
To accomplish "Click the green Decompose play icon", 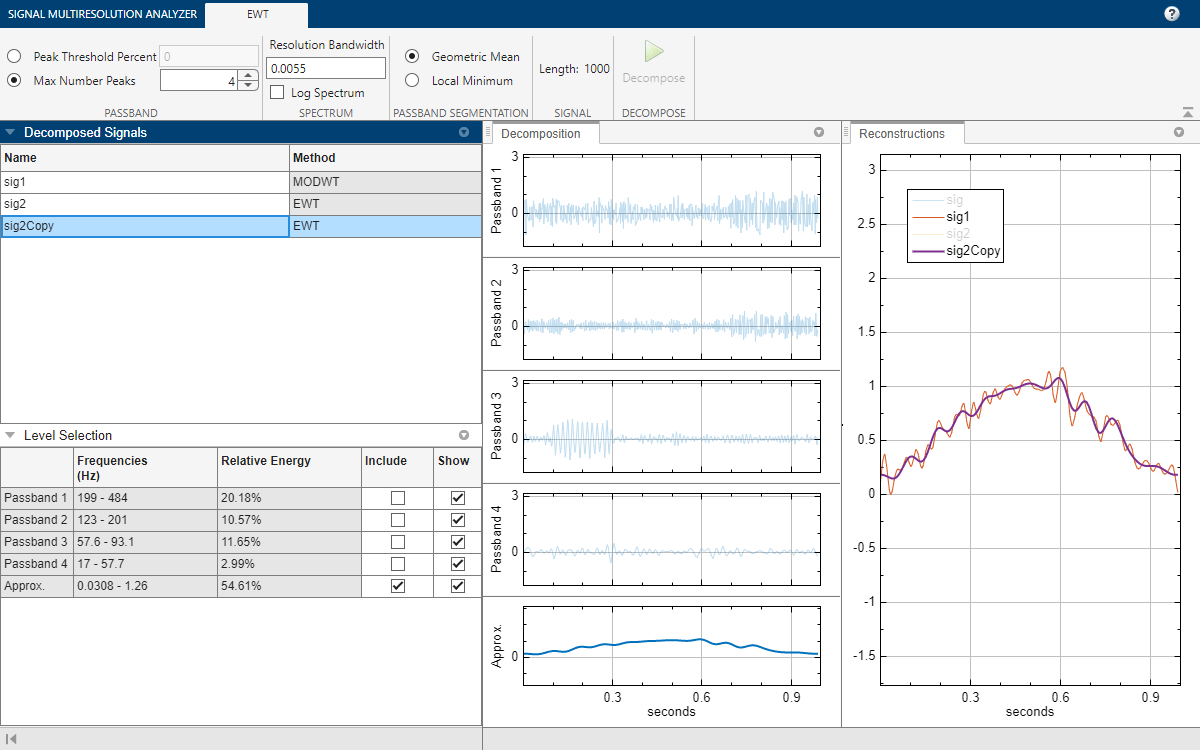I will [x=654, y=52].
